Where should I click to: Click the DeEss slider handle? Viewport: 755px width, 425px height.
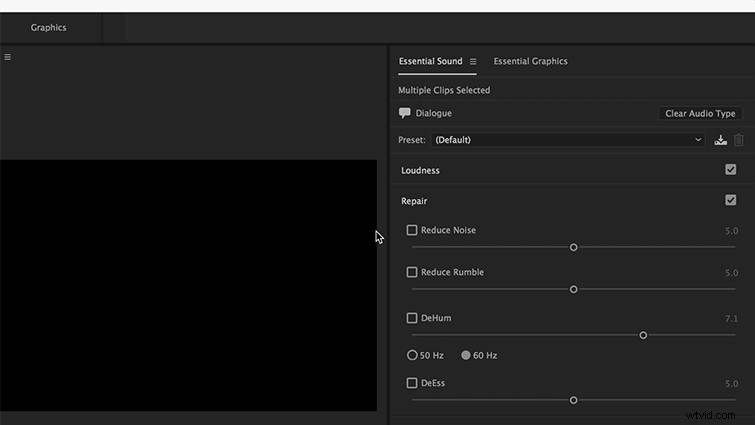573,400
